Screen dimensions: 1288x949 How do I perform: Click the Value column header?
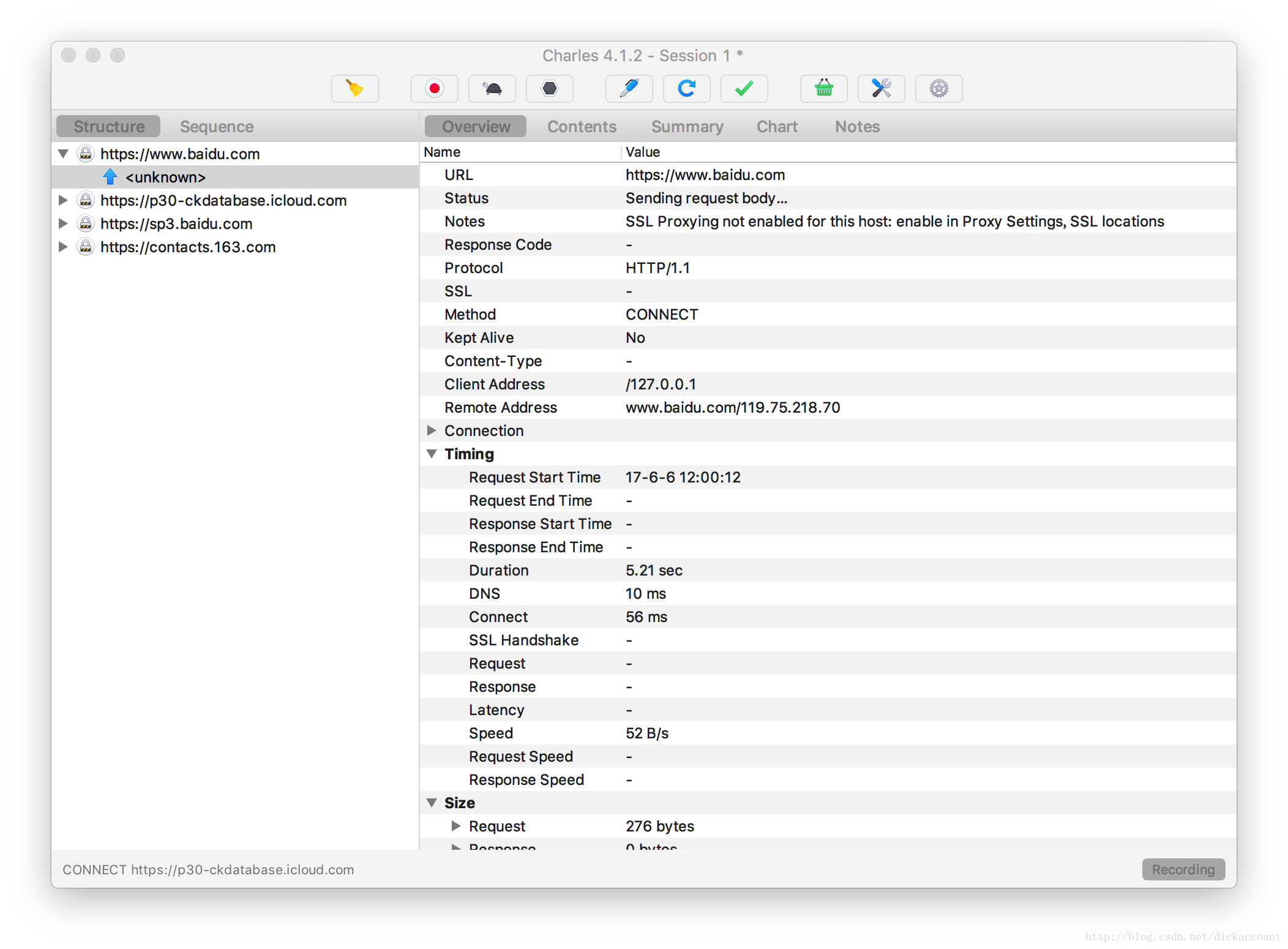(929, 152)
